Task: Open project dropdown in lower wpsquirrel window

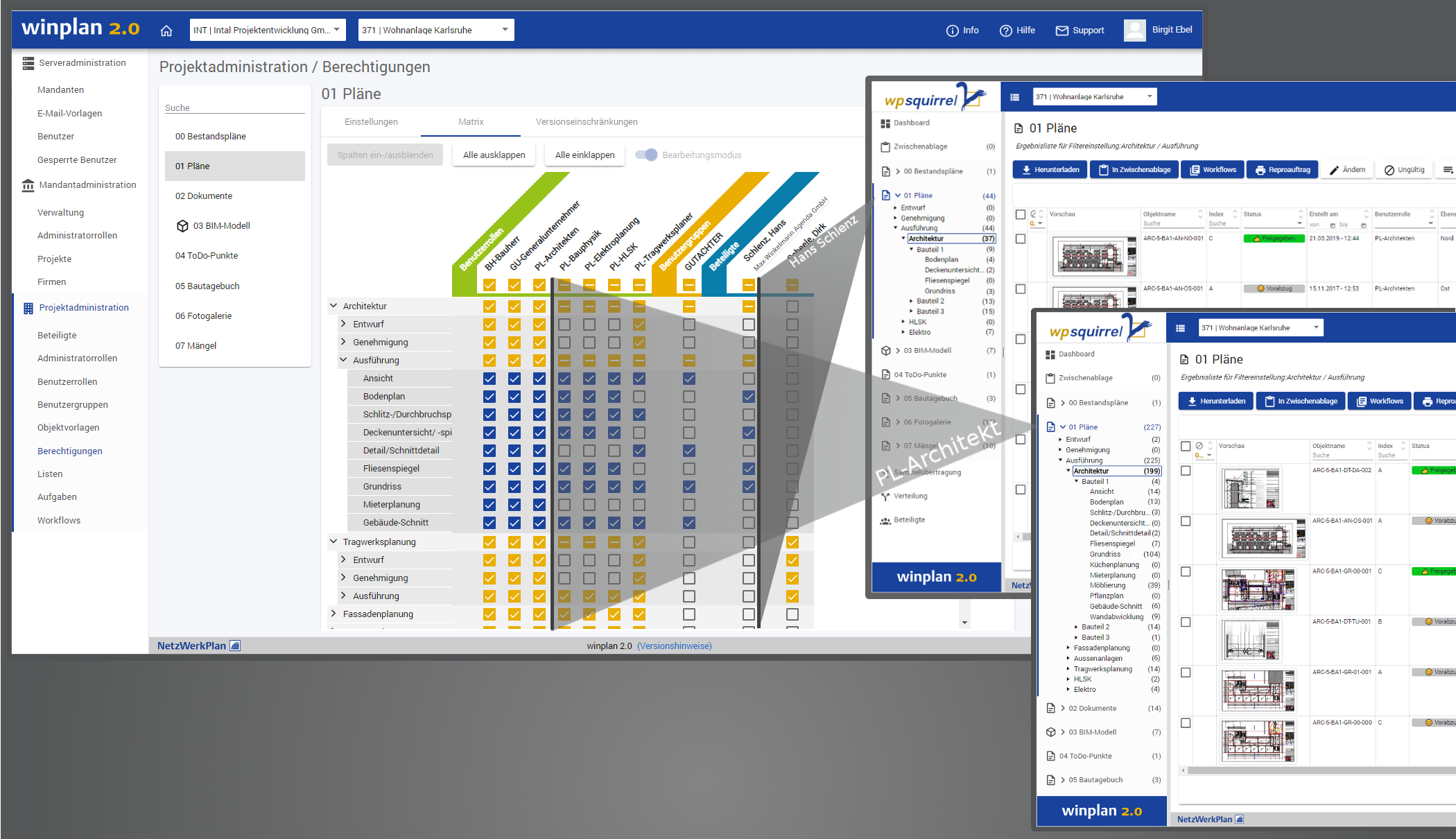Action: pyautogui.click(x=1260, y=328)
